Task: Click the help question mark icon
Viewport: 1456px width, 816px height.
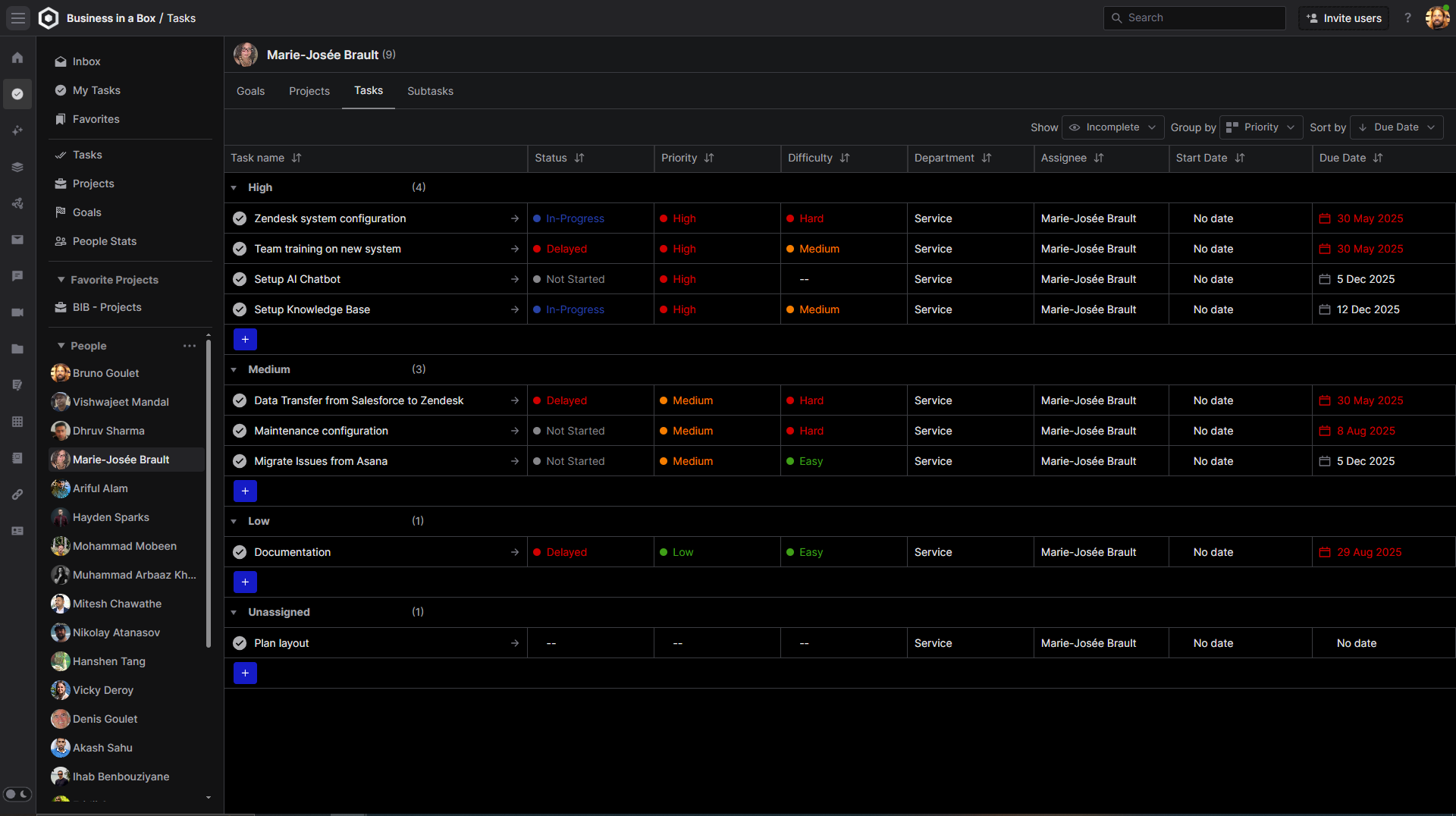Action: (1407, 18)
